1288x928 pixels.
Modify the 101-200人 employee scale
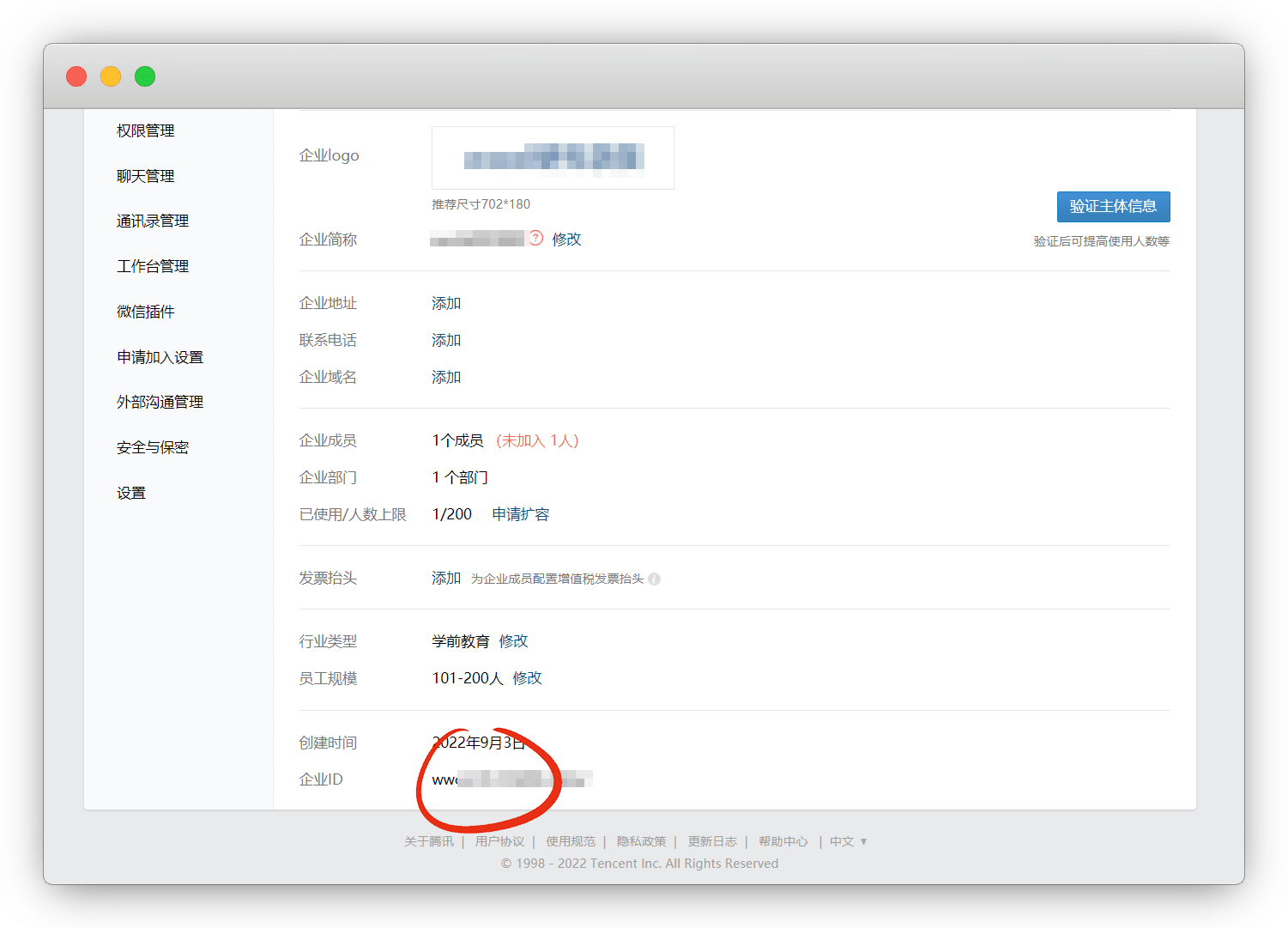click(x=527, y=678)
